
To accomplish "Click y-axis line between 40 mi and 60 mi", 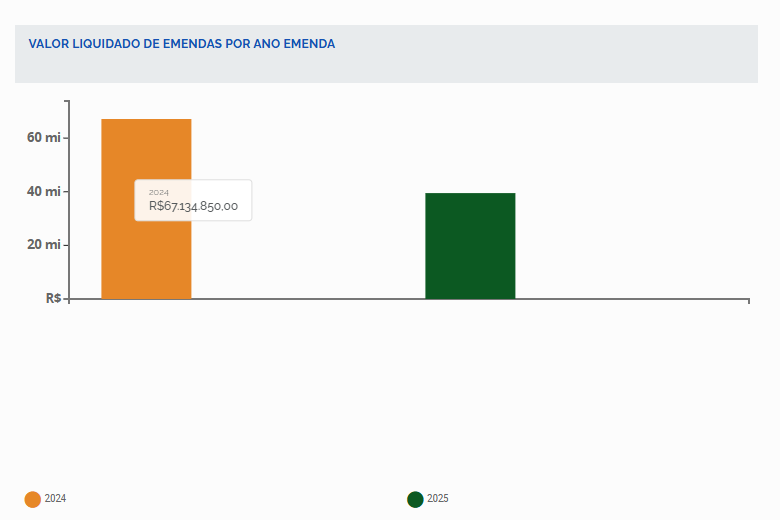I will click(68, 164).
